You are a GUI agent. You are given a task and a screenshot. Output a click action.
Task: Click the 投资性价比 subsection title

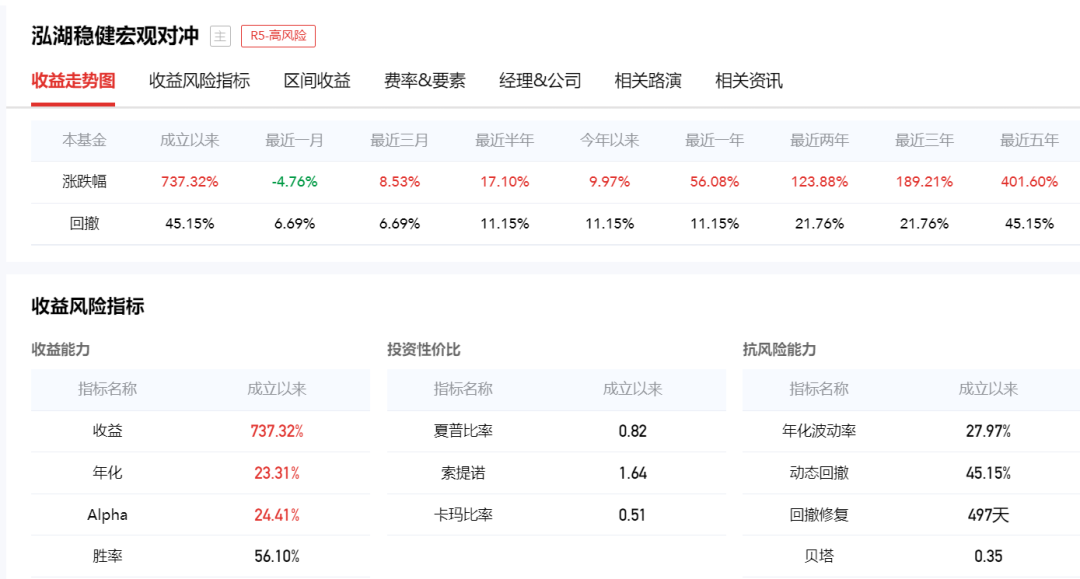tap(424, 350)
